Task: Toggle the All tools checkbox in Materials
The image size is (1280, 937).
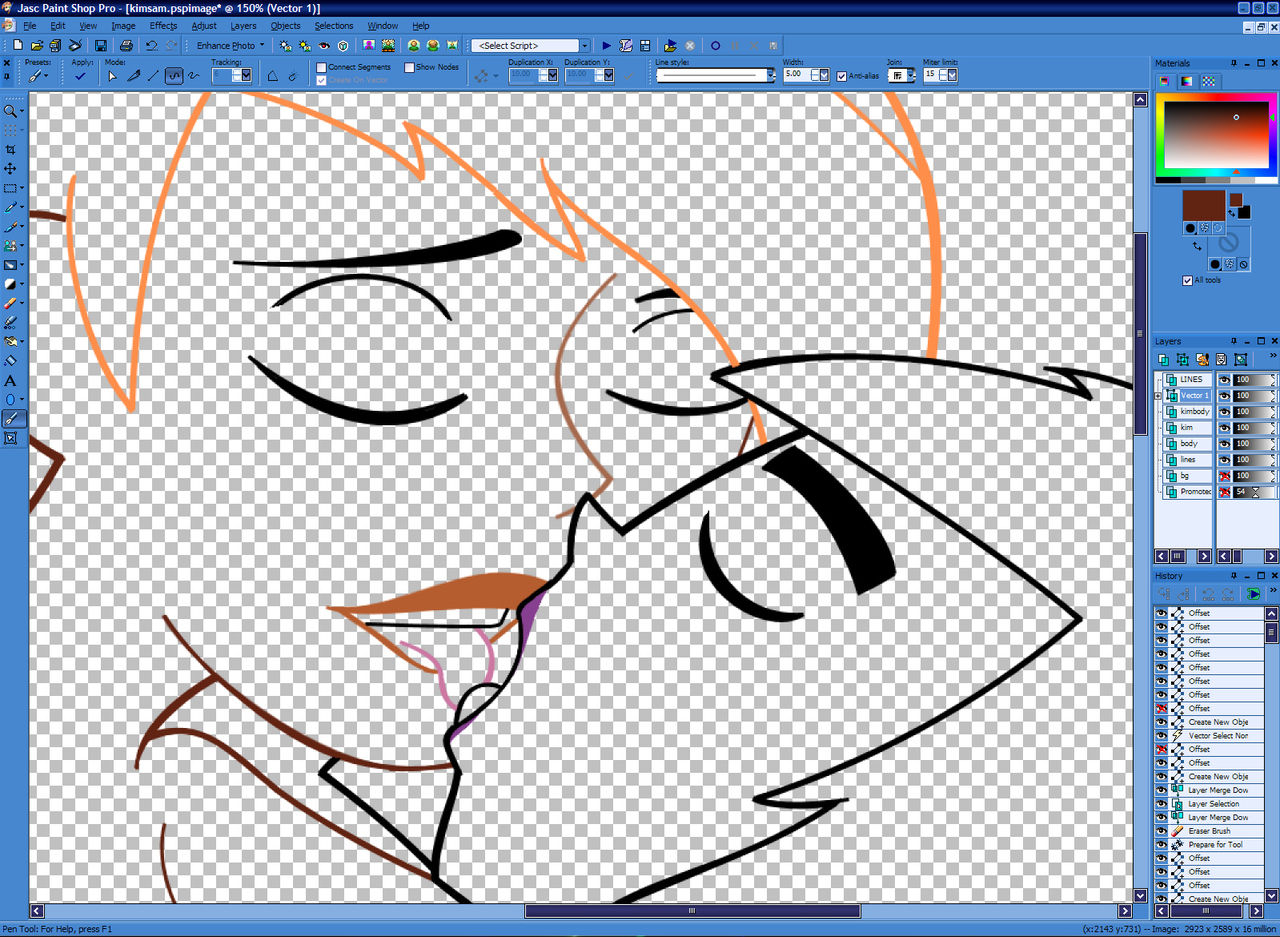Action: coord(1187,281)
